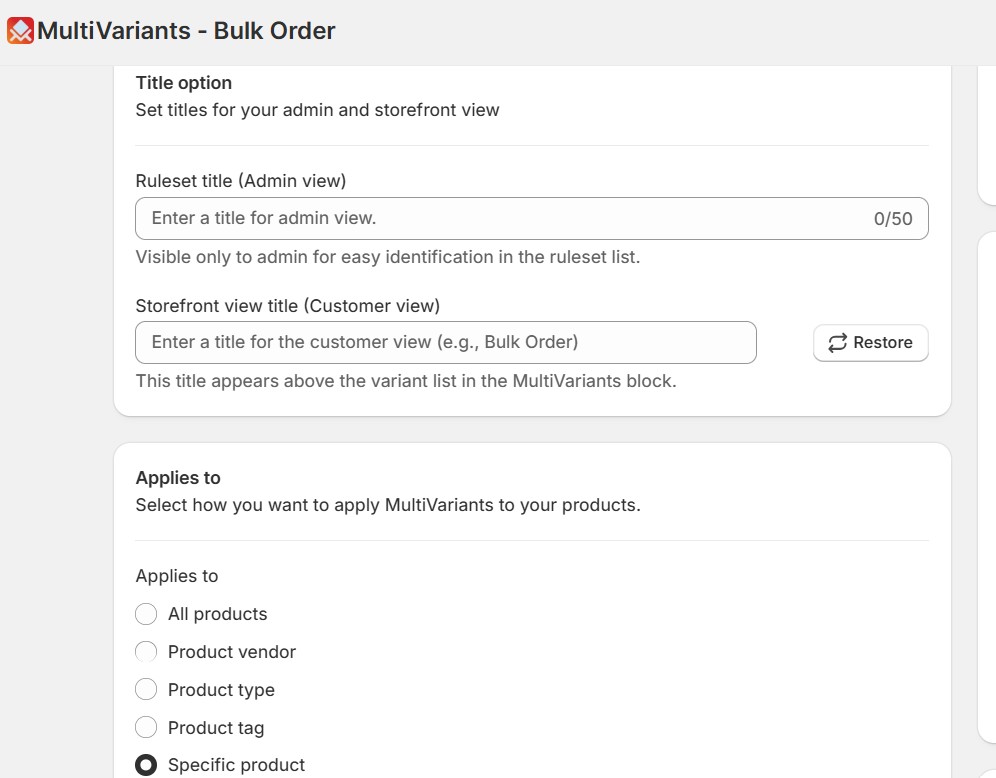Click the MultiVariants app logo icon
Image resolution: width=996 pixels, height=778 pixels.
[x=20, y=31]
